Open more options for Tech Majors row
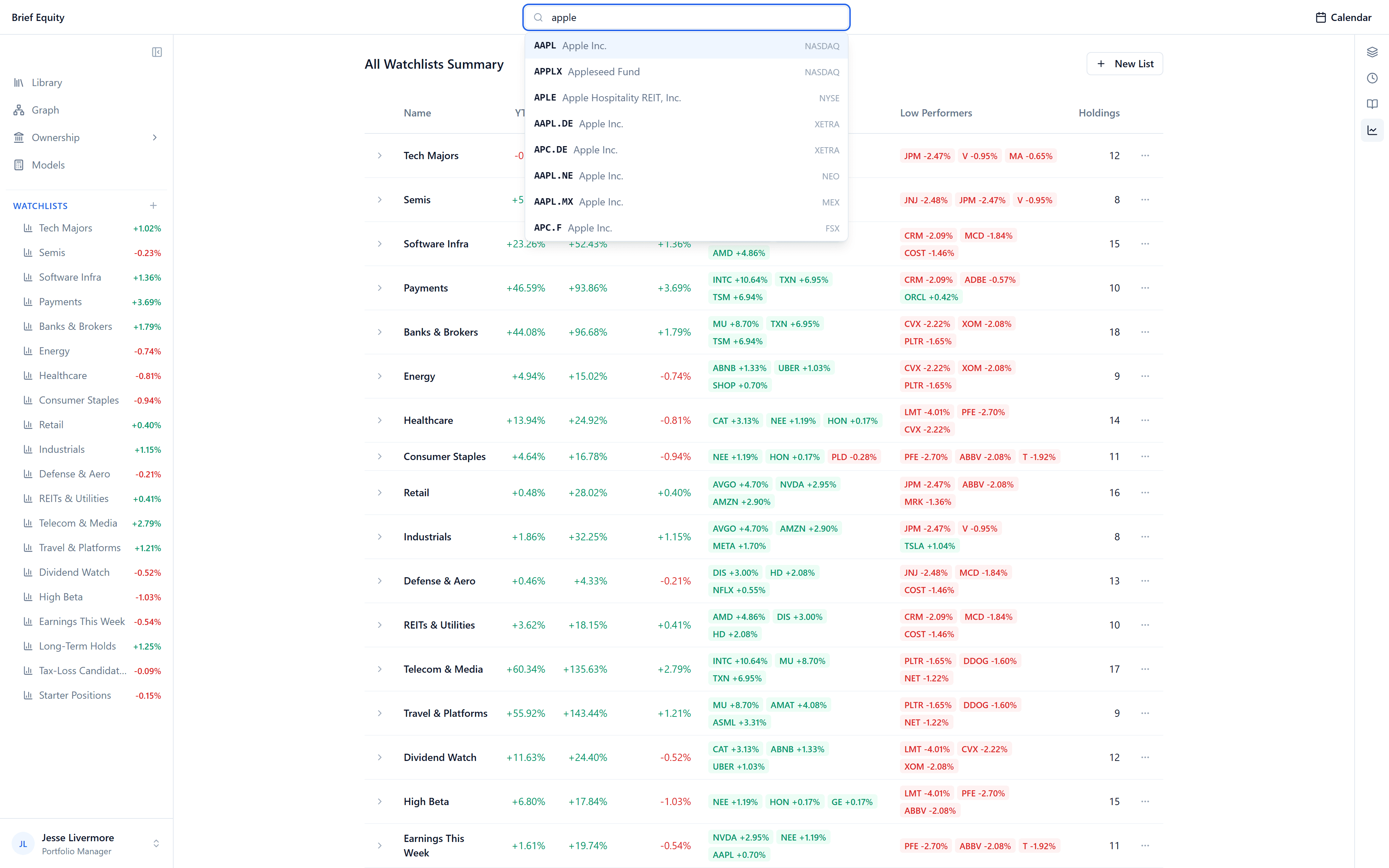Viewport: 1389px width, 868px height. tap(1145, 156)
